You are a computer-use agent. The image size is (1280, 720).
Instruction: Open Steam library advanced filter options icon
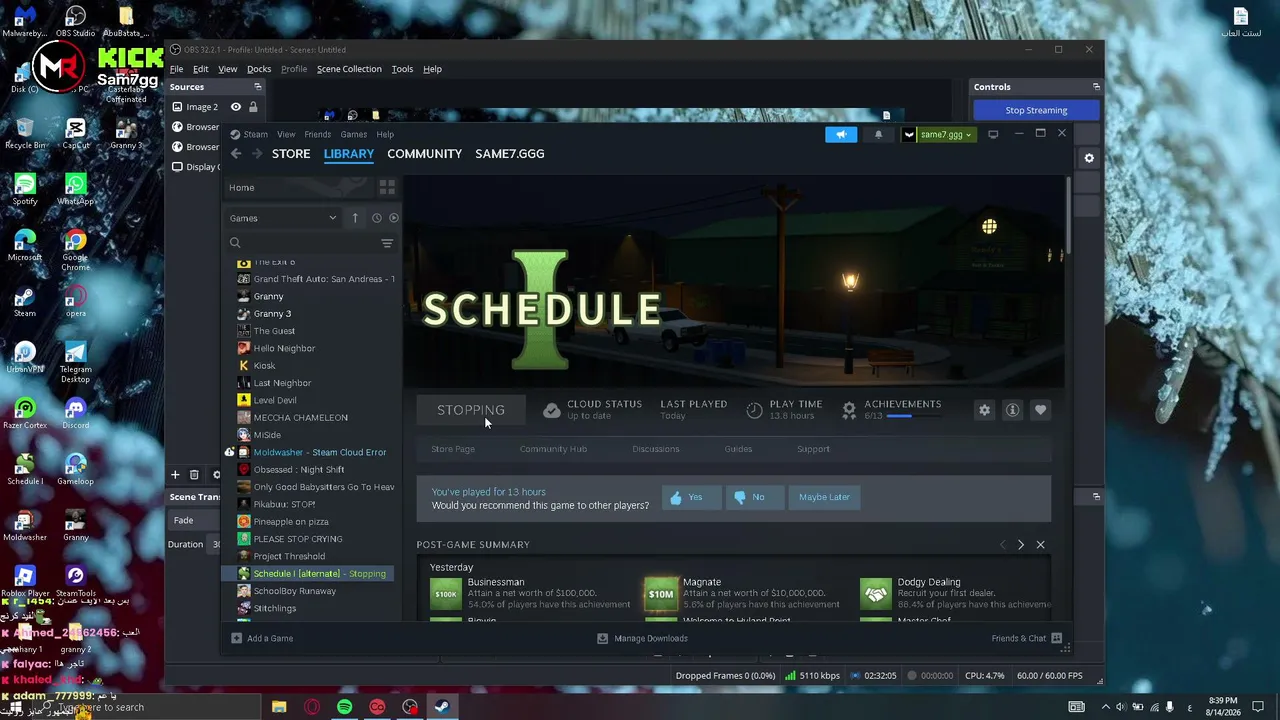pyautogui.click(x=387, y=243)
